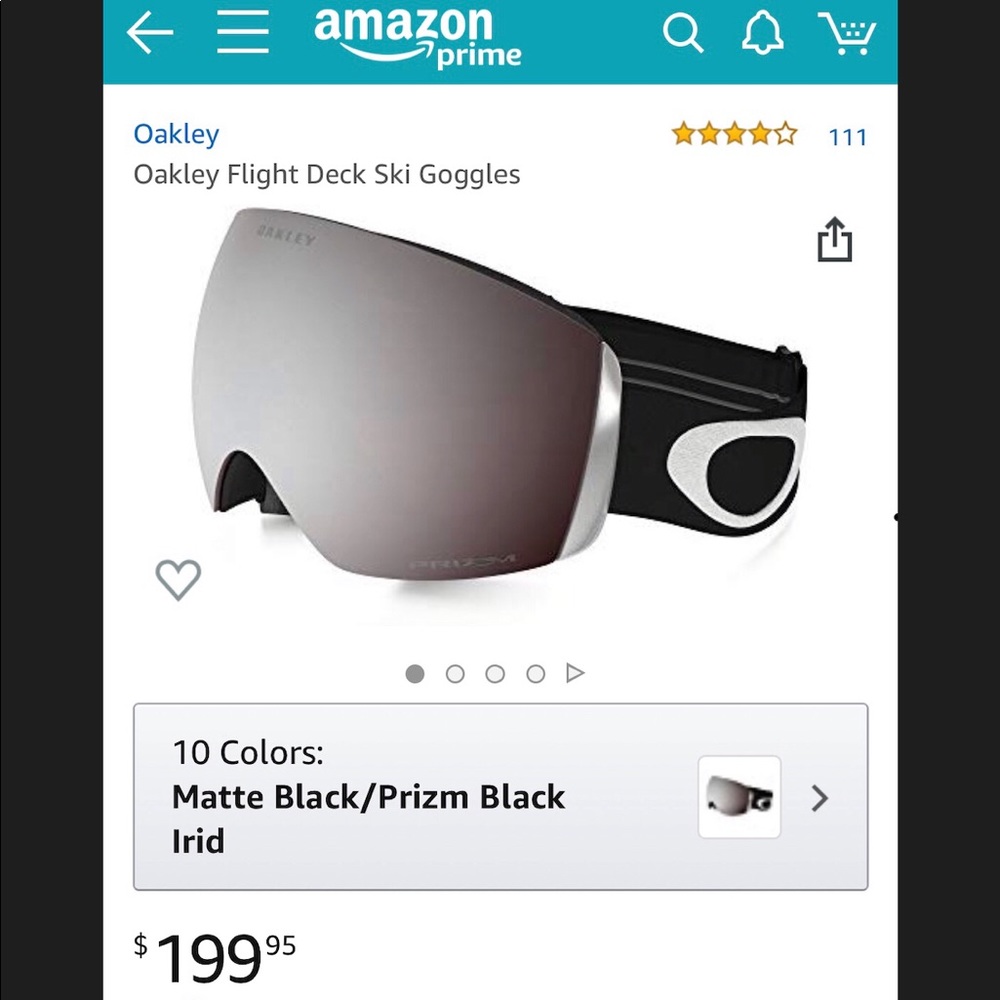
Task: View the shopping cart
Action: [x=849, y=33]
